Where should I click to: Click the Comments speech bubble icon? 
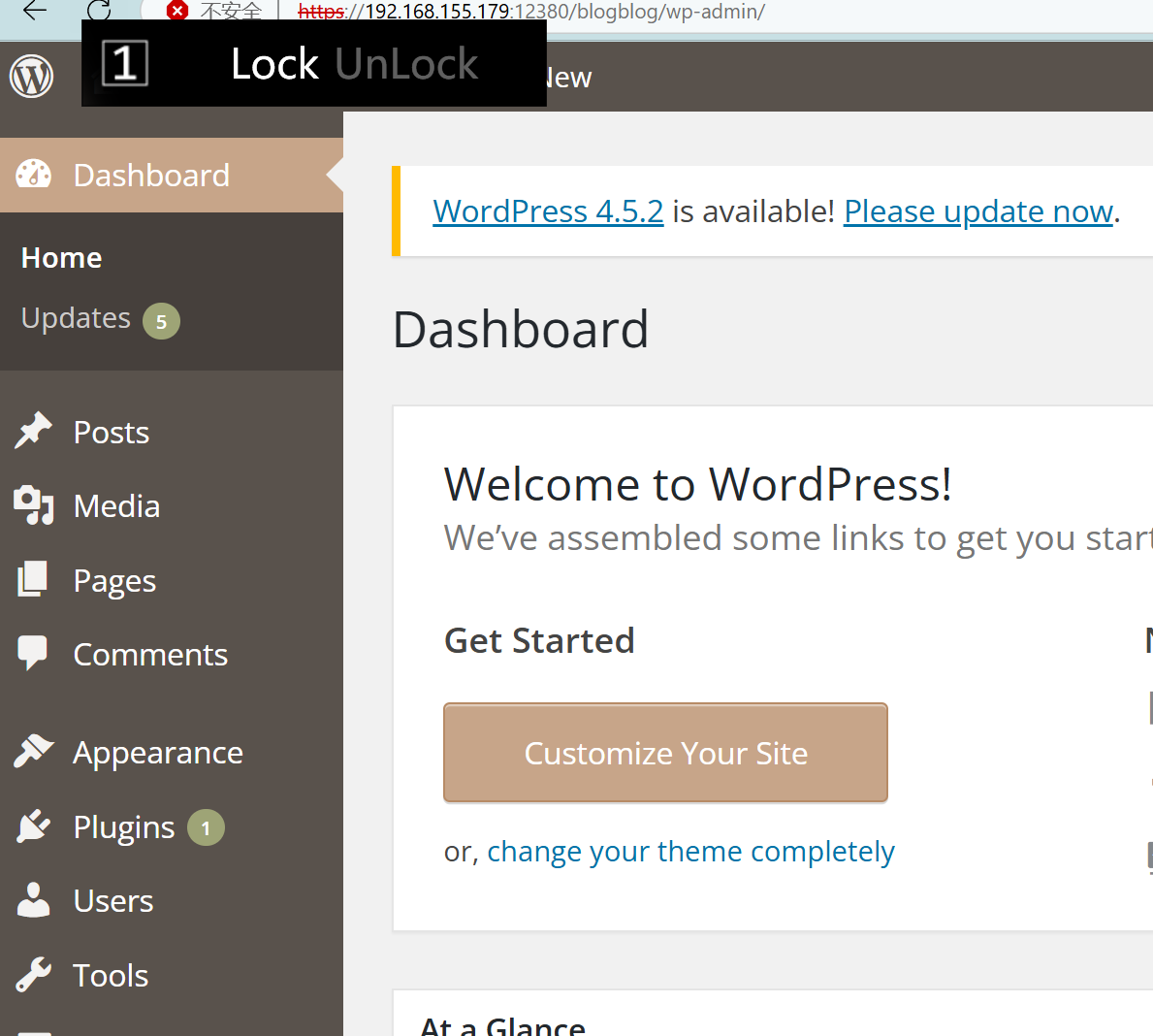(x=32, y=653)
